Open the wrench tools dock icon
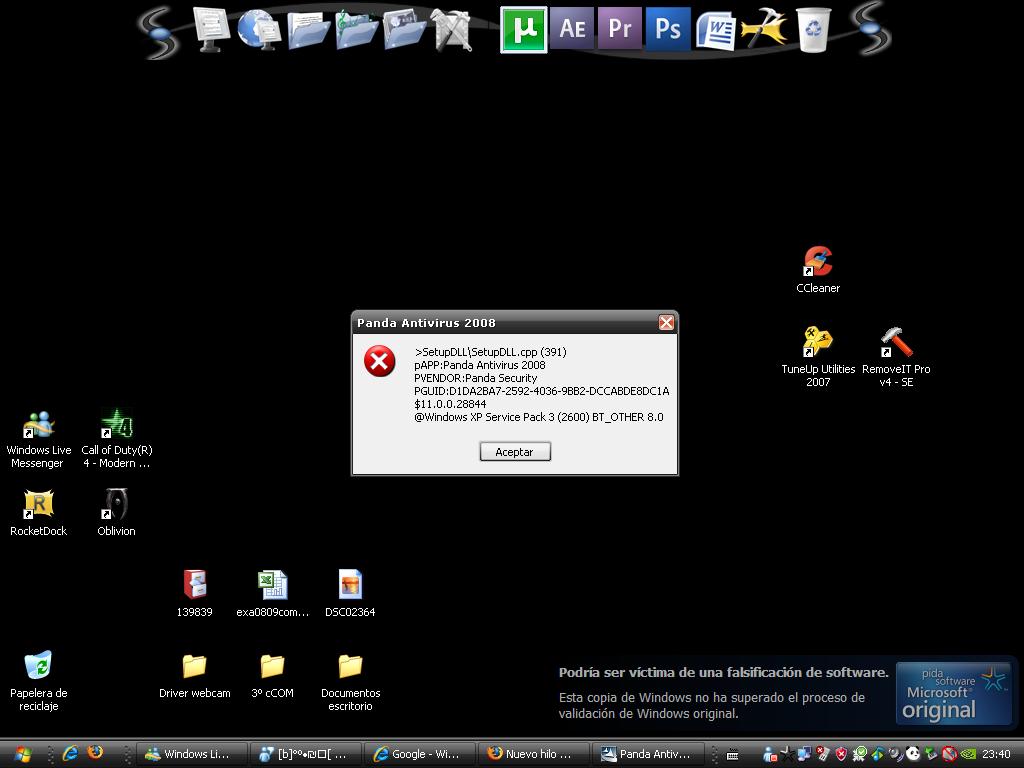Viewport: 1024px width, 768px height. pos(451,30)
